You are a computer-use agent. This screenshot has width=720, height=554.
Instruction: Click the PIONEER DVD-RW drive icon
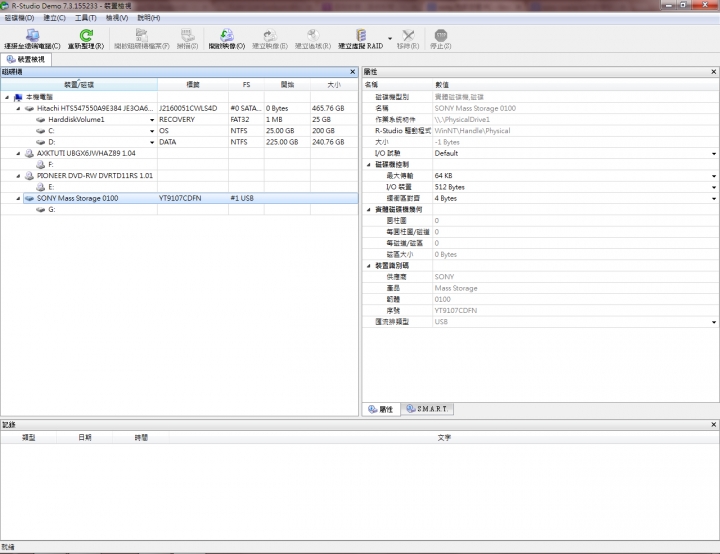pos(29,175)
